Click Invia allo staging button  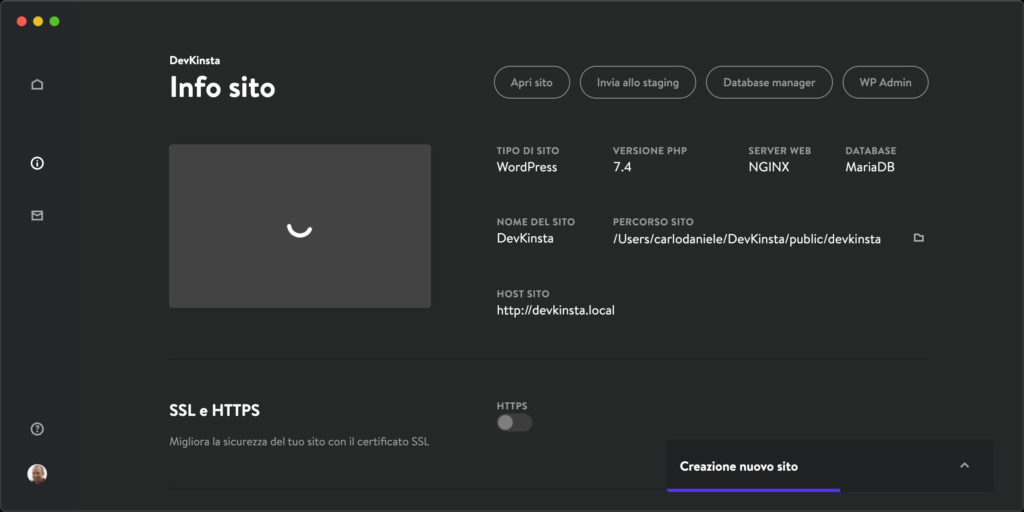(x=637, y=82)
